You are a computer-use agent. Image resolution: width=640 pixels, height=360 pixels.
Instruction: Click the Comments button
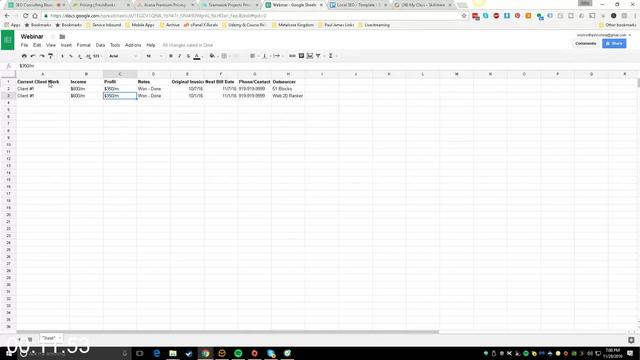click(x=585, y=43)
